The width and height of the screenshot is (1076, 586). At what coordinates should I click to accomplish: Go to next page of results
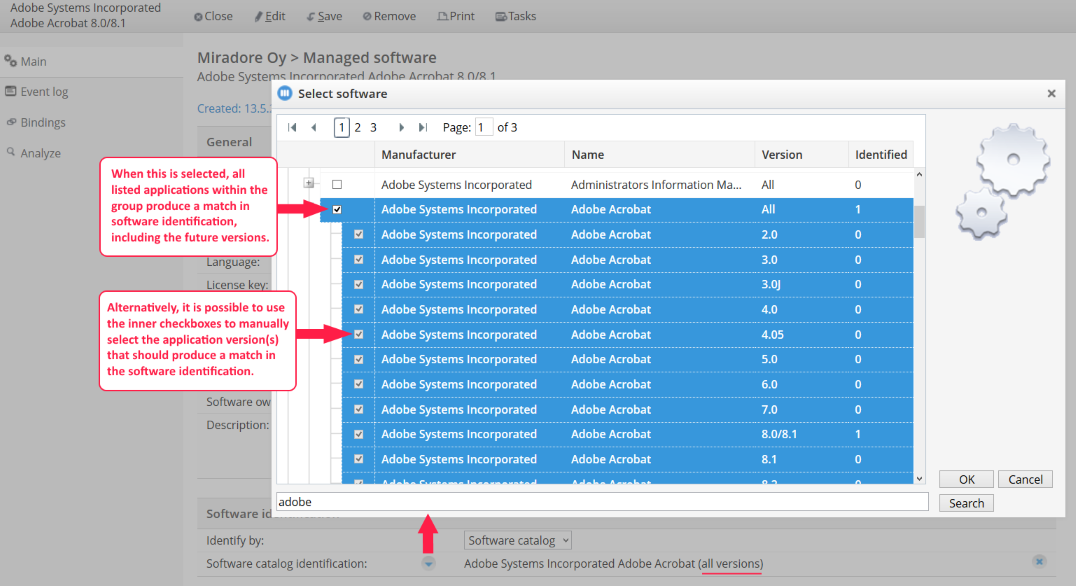click(x=401, y=127)
